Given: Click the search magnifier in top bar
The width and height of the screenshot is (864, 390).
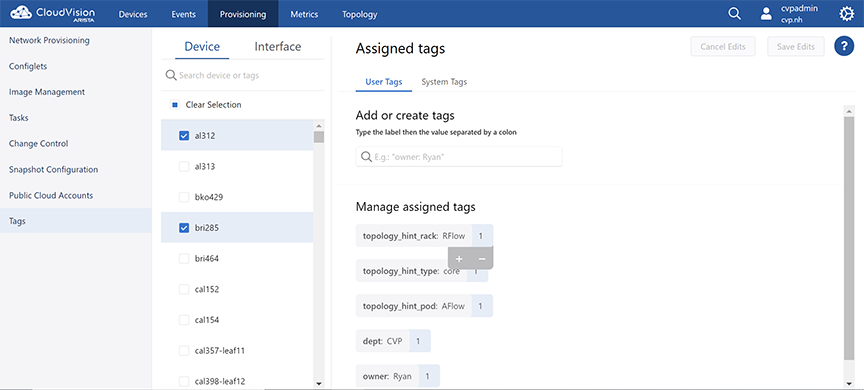Looking at the screenshot, I should (734, 14).
